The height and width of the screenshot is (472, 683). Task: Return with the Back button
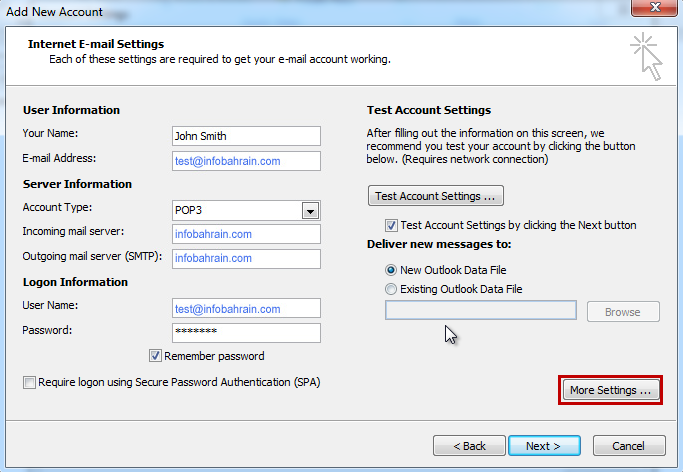tap(470, 446)
